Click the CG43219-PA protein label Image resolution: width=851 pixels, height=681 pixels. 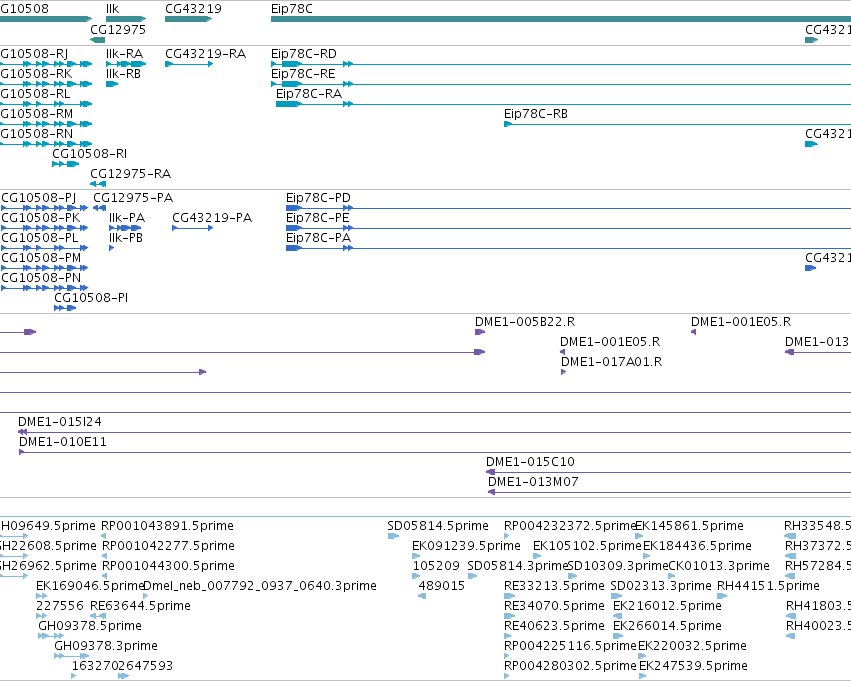tap(212, 218)
